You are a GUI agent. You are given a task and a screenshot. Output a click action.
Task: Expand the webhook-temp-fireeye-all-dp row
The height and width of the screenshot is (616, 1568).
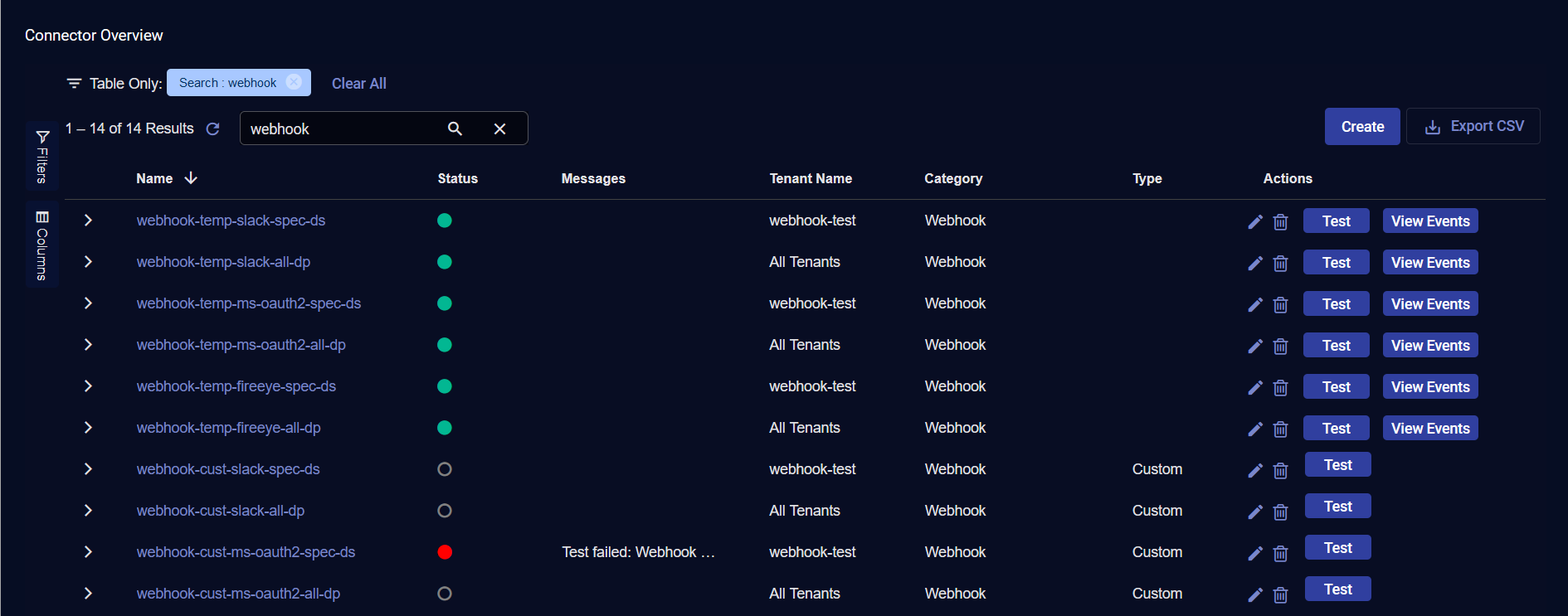[x=88, y=428]
